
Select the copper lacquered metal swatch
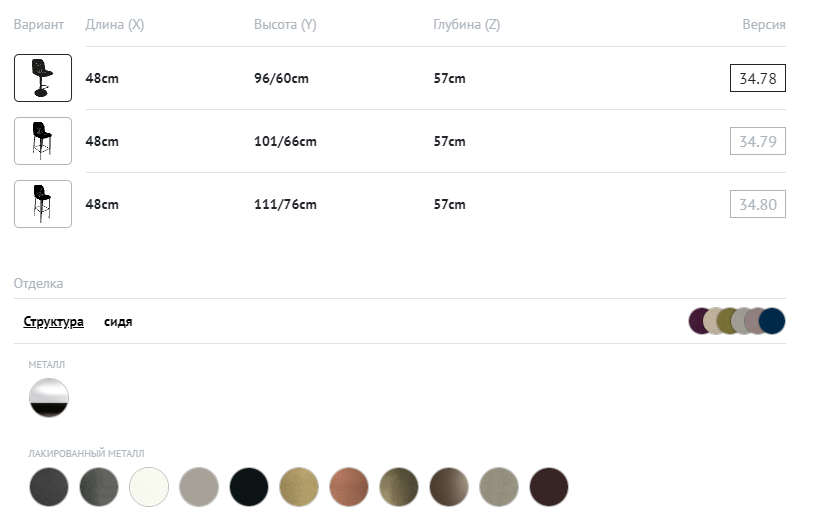tap(349, 487)
